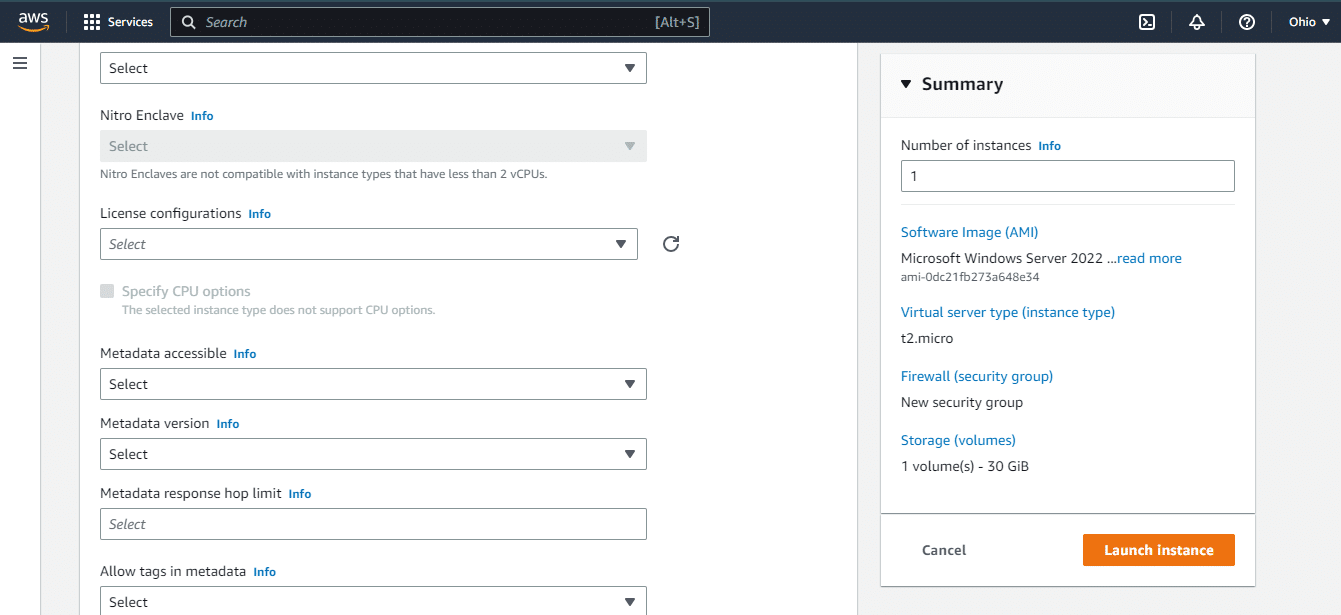Check the Specify CPU options checkbox

pyautogui.click(x=107, y=290)
